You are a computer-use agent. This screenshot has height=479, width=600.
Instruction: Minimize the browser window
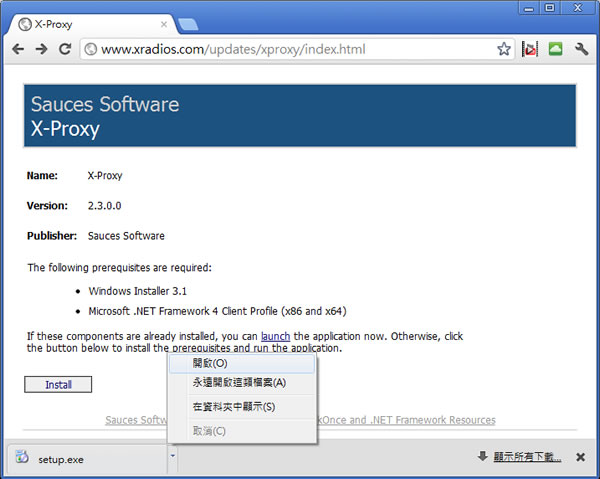pos(529,8)
